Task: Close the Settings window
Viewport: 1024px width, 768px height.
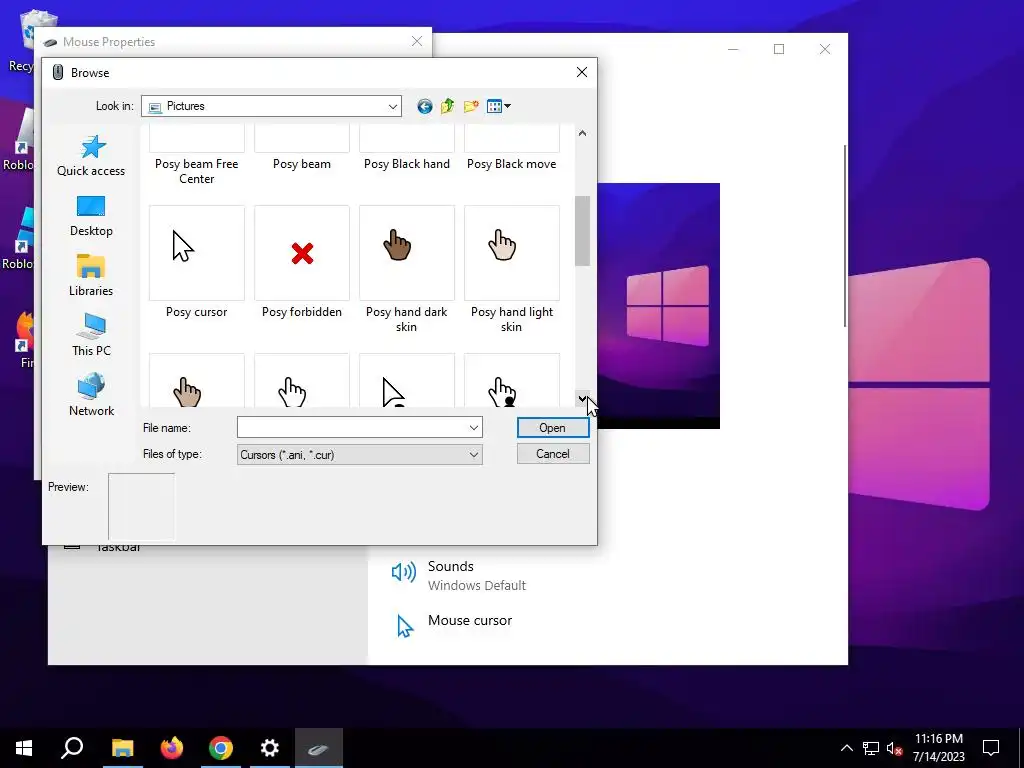Action: [825, 49]
